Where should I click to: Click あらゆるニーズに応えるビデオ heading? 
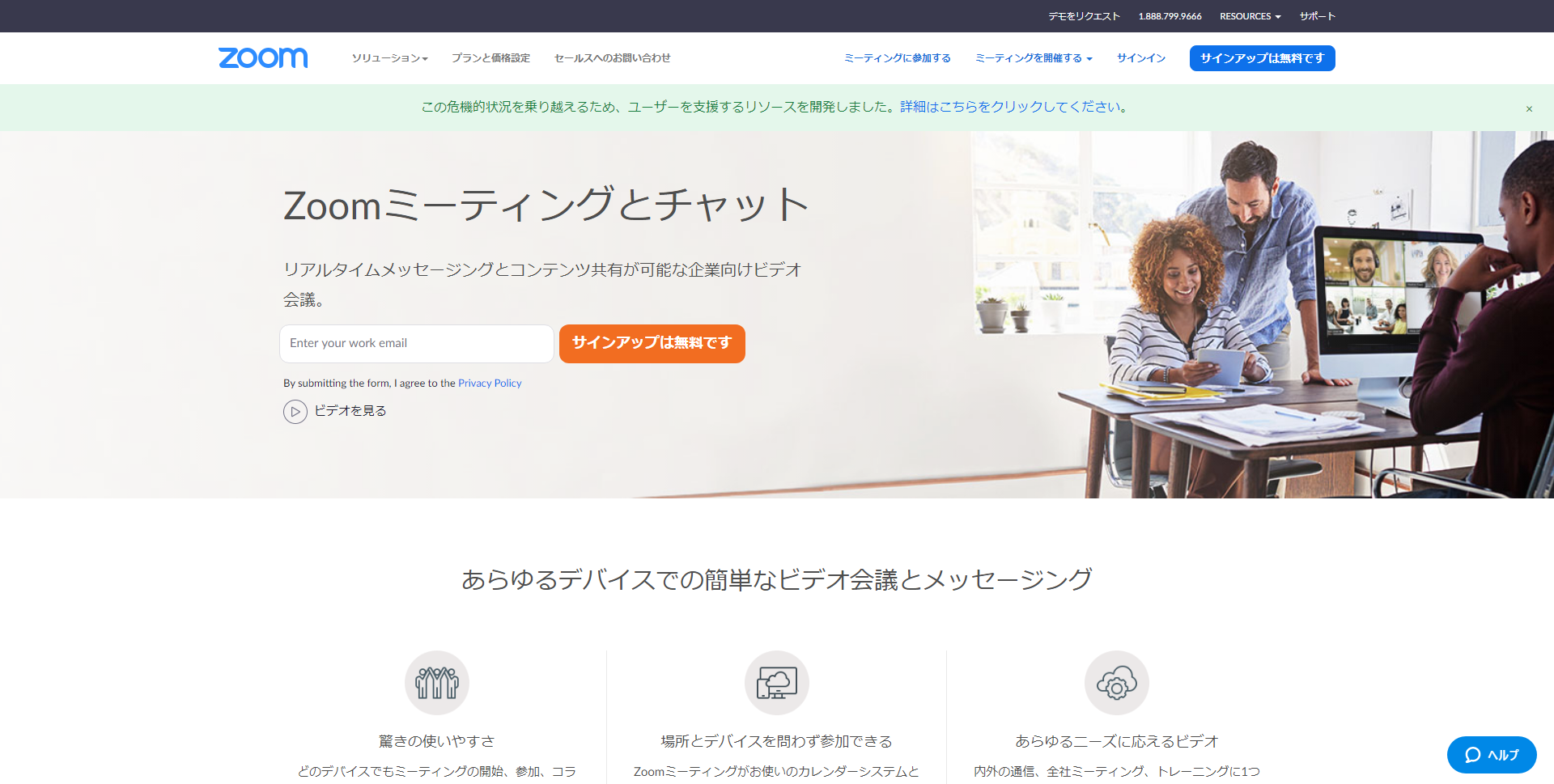[1117, 741]
